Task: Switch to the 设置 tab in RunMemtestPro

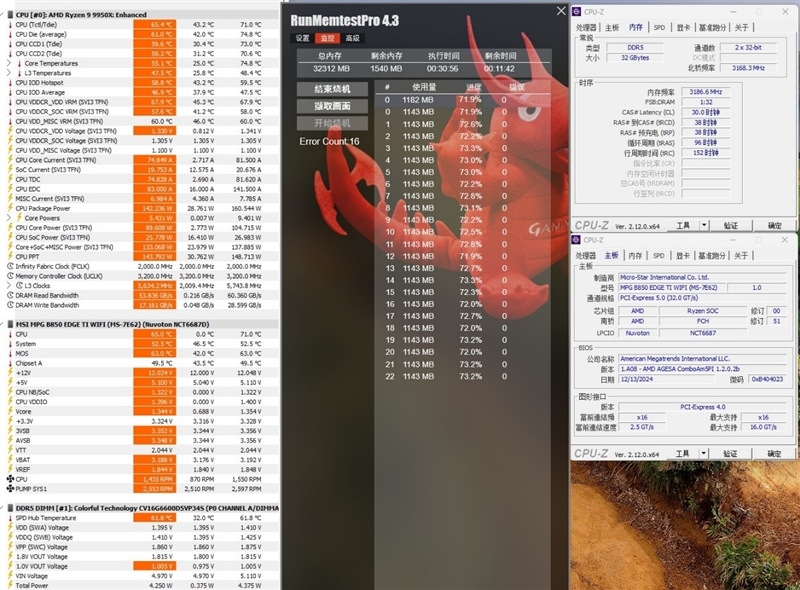Action: tap(303, 38)
